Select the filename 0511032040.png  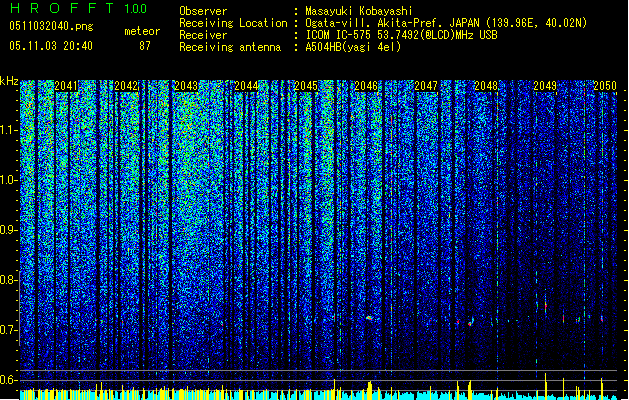pos(51,26)
